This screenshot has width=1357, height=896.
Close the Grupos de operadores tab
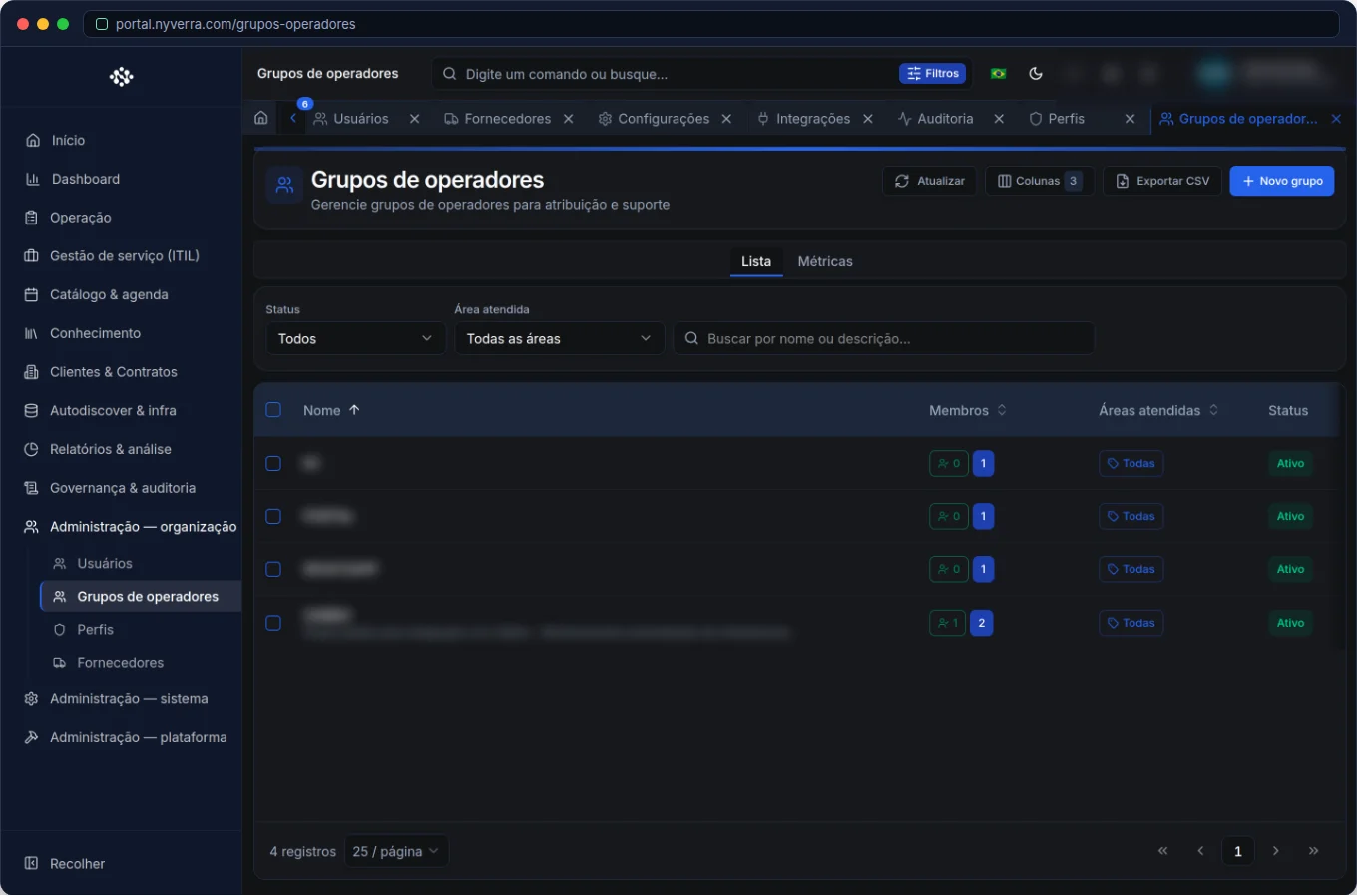1336,119
